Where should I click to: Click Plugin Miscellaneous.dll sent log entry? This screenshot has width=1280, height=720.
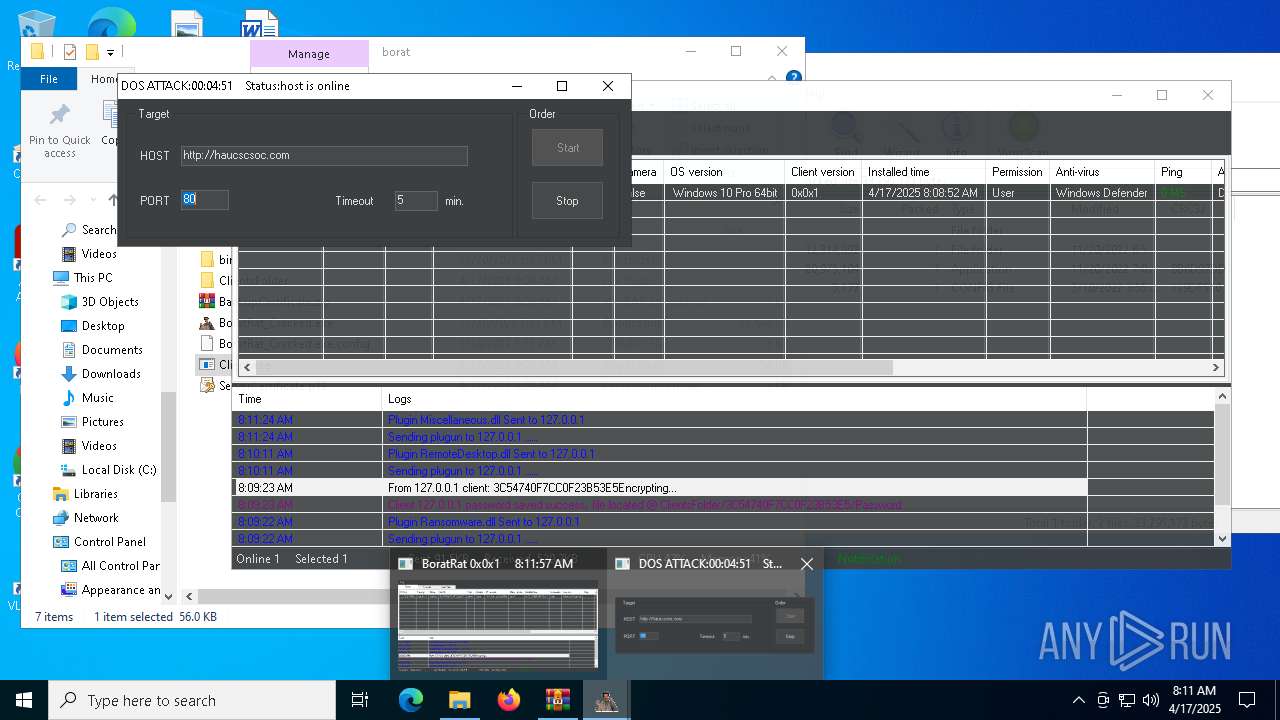[x=486, y=420]
